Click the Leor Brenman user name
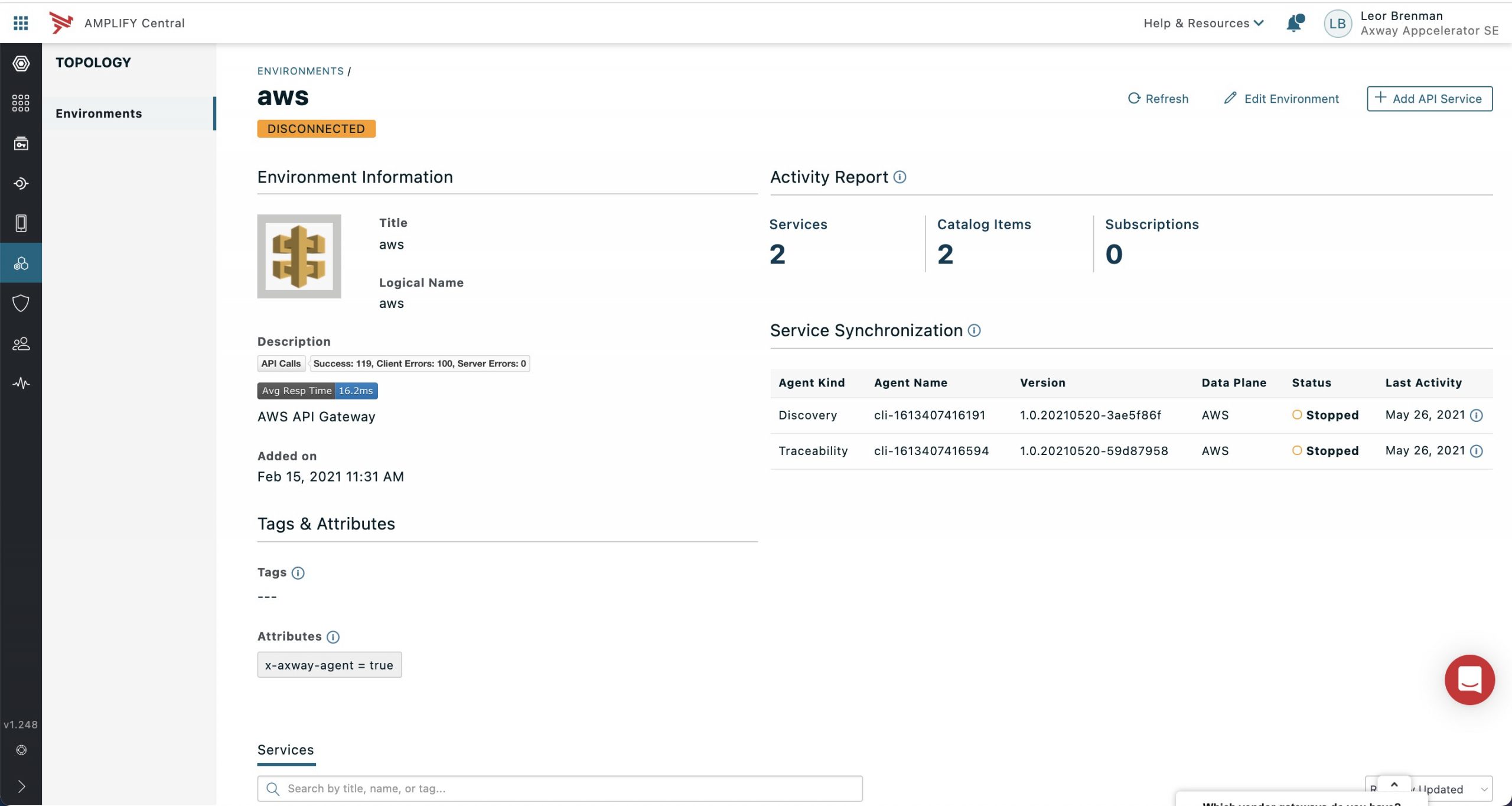This screenshot has width=1512, height=806. [1402, 16]
